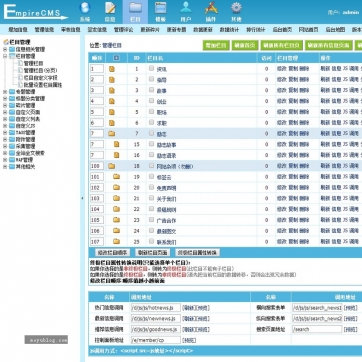Screen dimensions: 362x362
Task: Collapse the sidebar using the splitter arrow
Action: coord(82,198)
